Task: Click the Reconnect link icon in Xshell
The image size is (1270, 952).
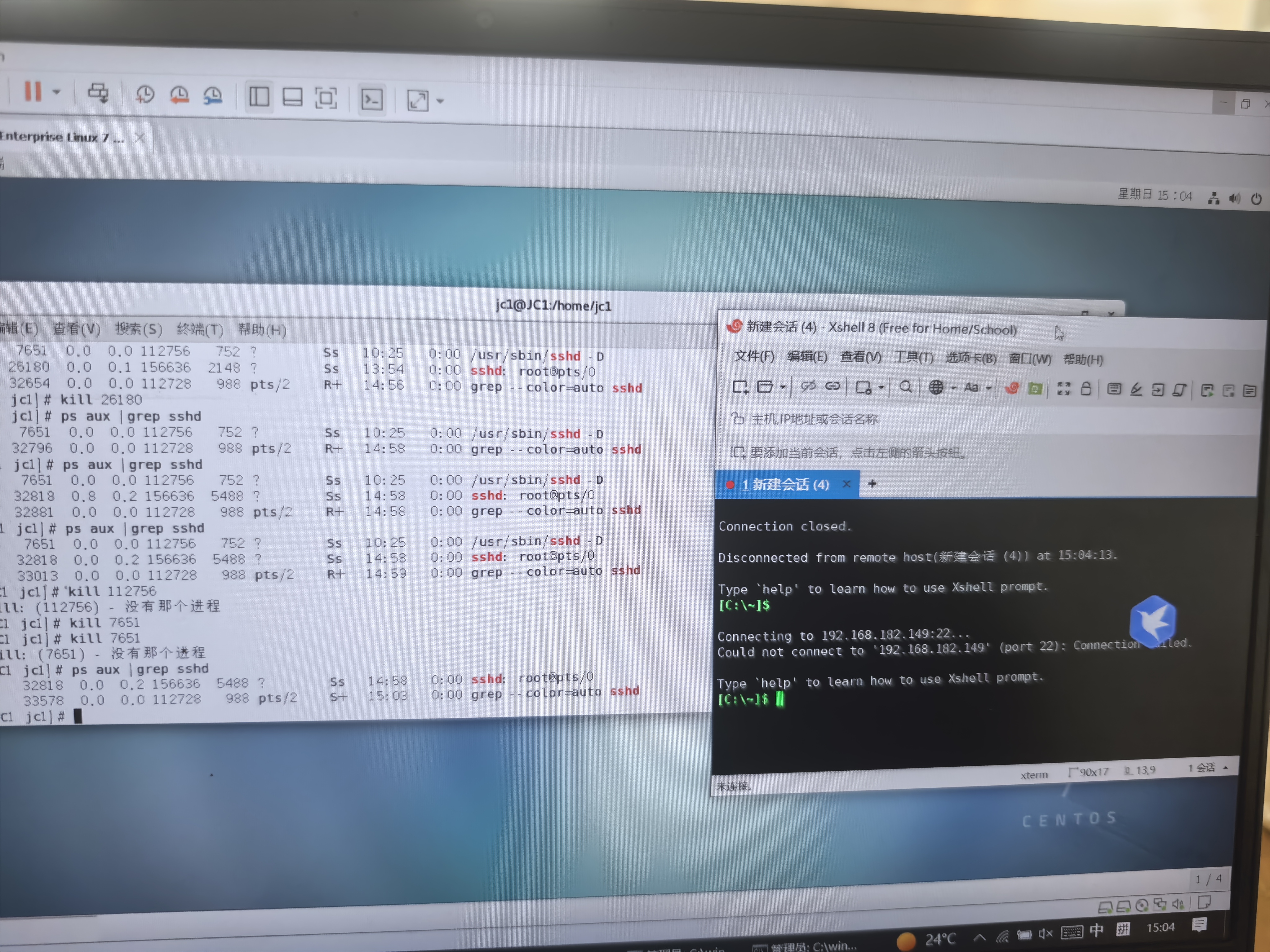Action: point(833,387)
